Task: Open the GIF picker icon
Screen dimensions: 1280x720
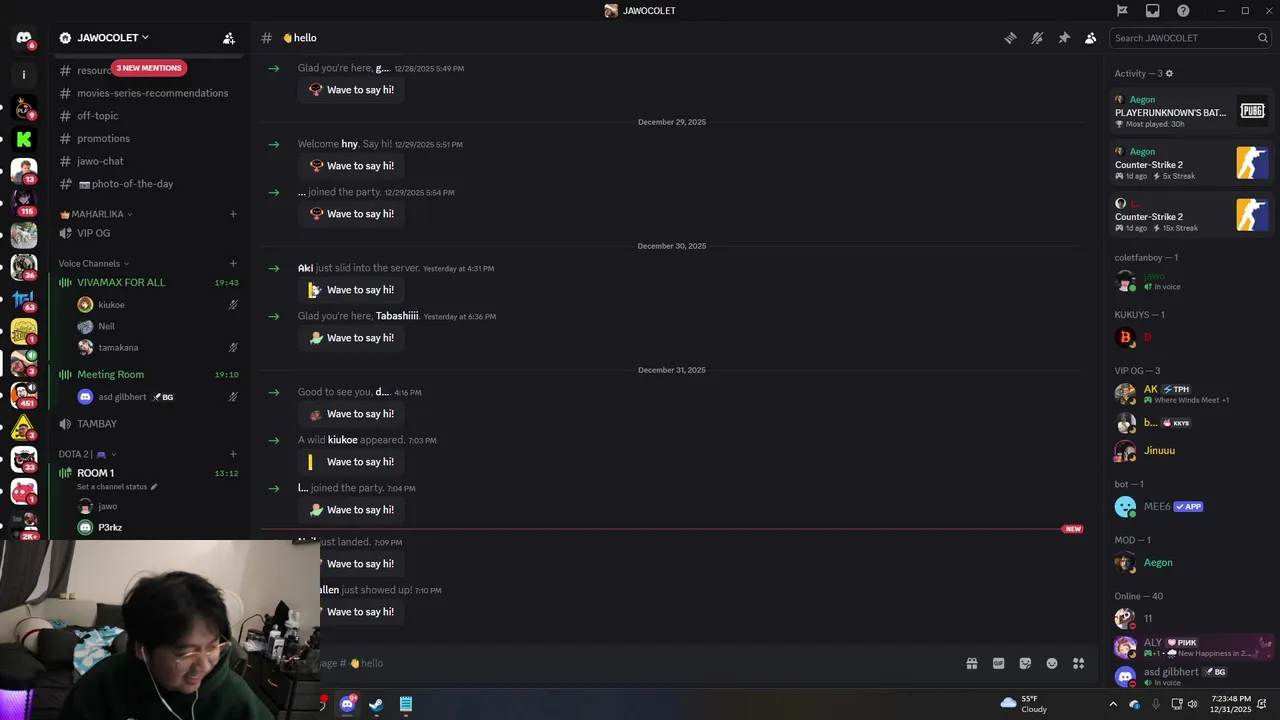Action: [998, 663]
